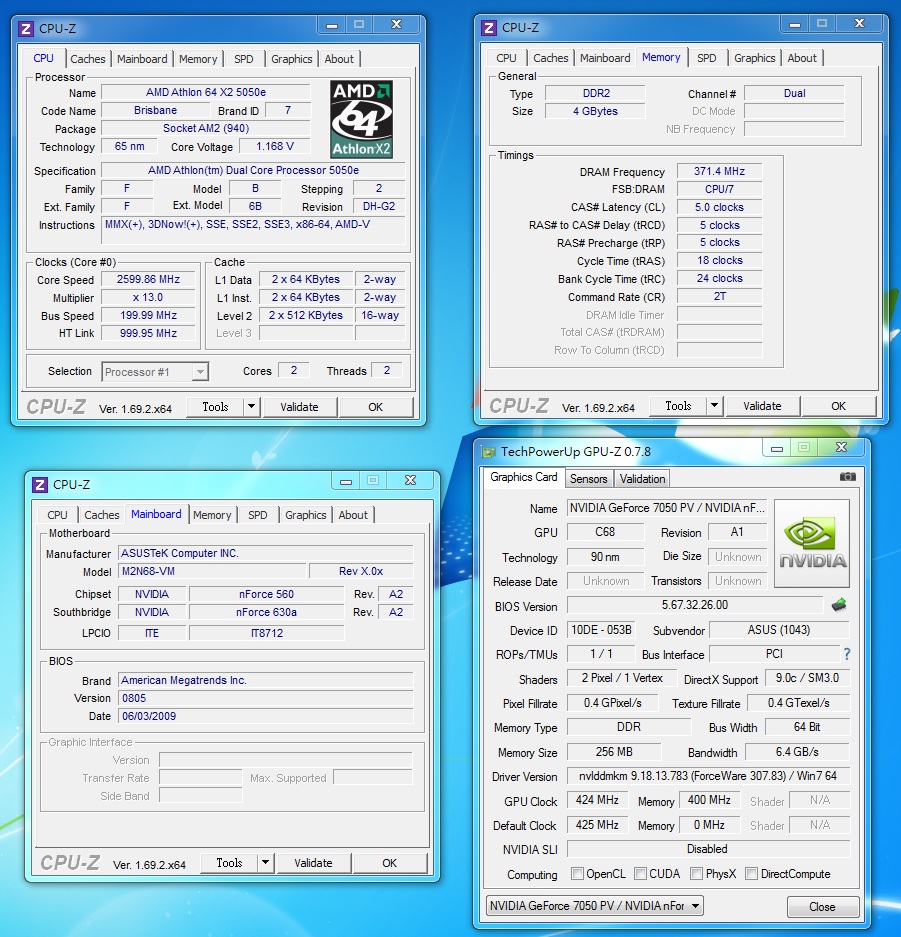901x937 pixels.
Task: Click the GPU-Z BIOS save chip icon
Action: 839,605
